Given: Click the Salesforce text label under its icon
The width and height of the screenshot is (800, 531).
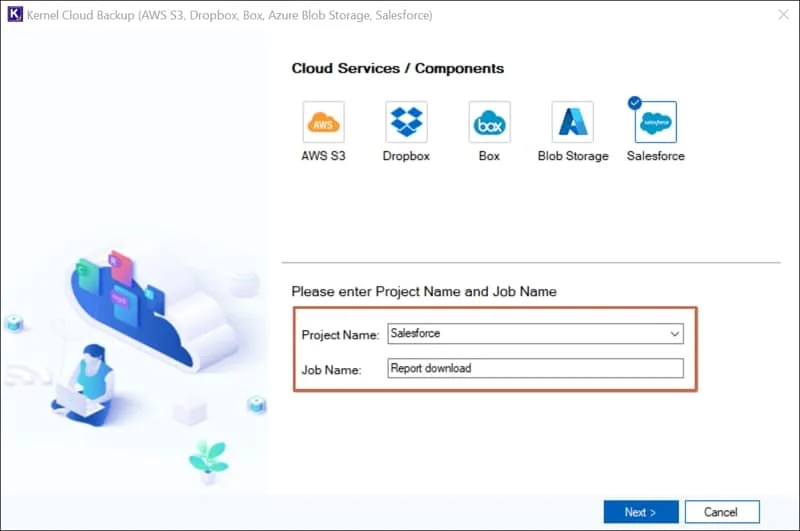Looking at the screenshot, I should 656,156.
